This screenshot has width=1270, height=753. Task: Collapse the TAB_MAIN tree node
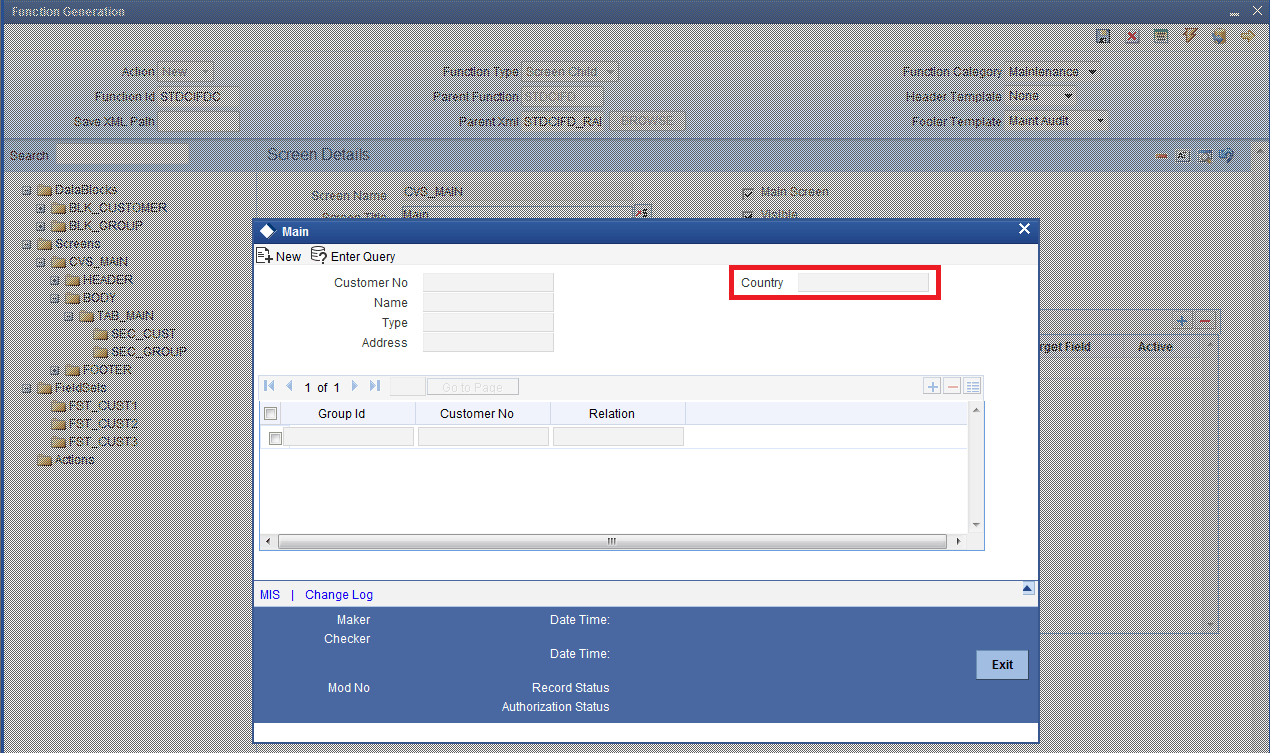coord(69,316)
